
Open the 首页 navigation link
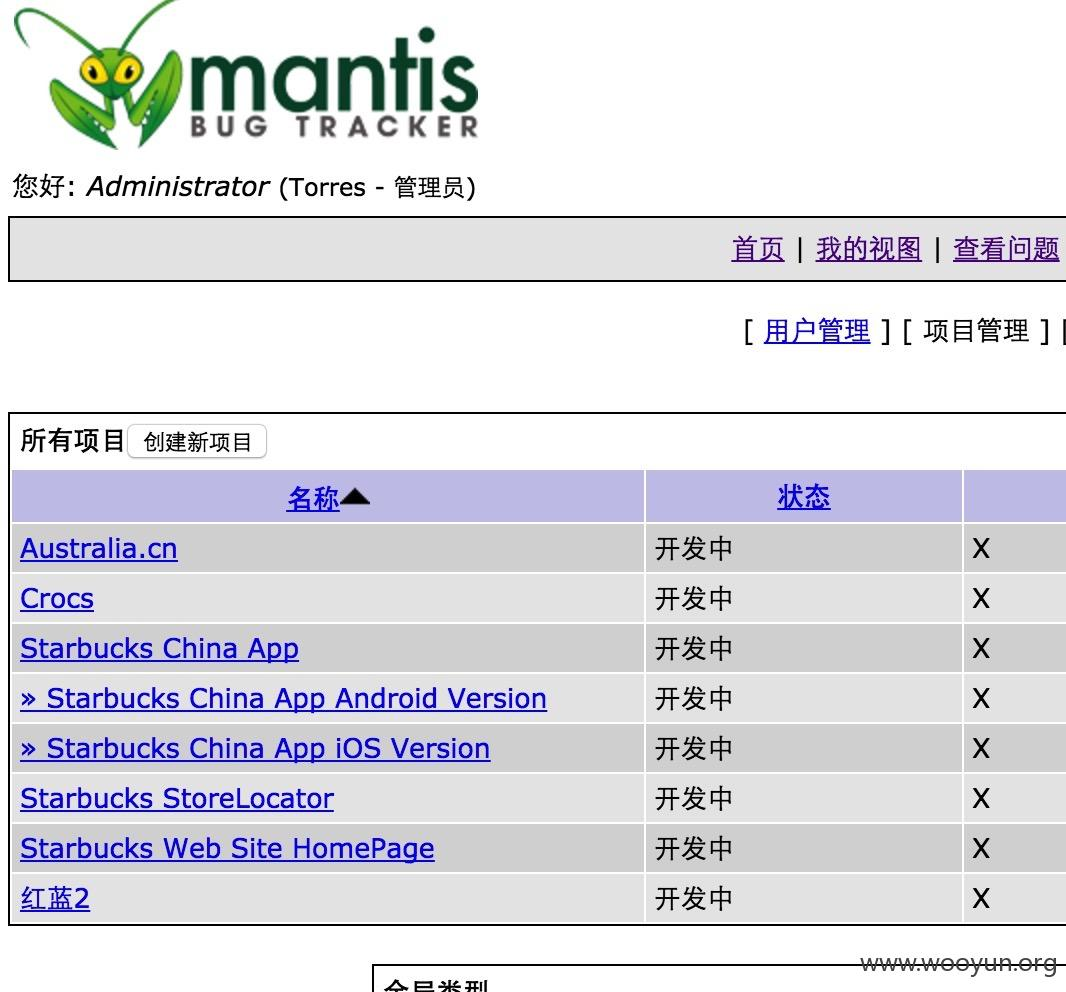(757, 249)
